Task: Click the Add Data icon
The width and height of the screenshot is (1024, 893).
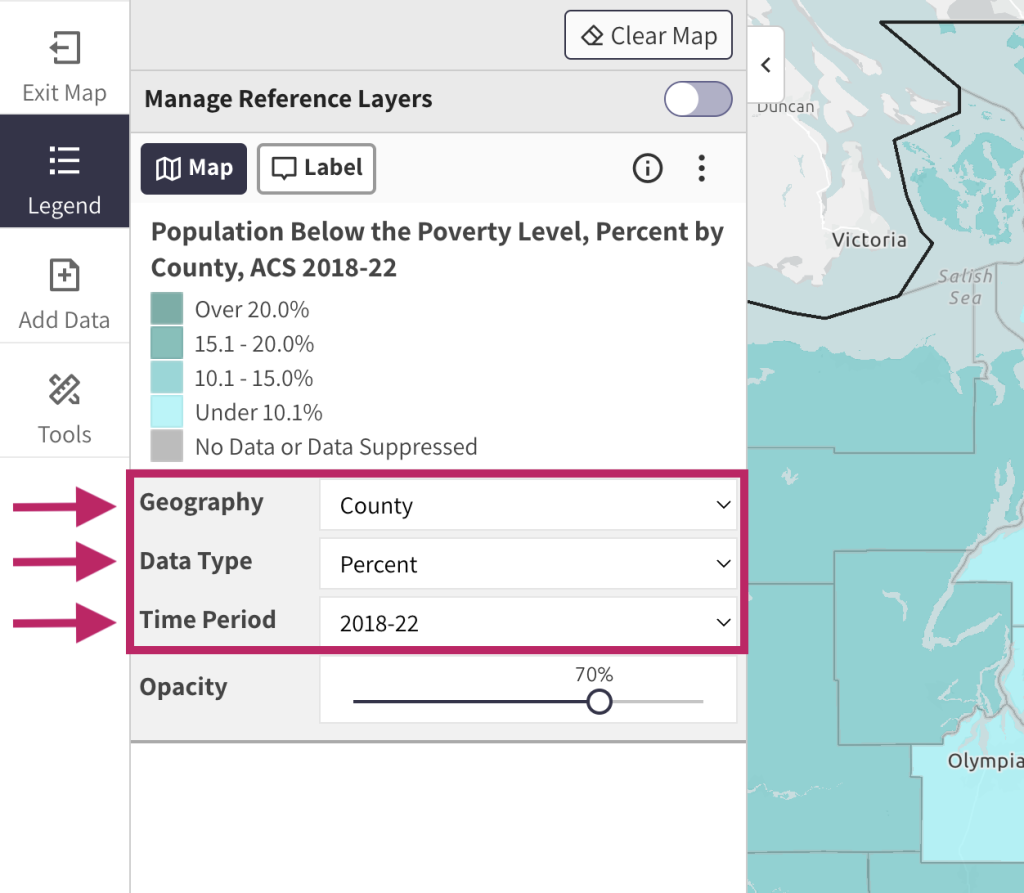Action: (x=64, y=275)
